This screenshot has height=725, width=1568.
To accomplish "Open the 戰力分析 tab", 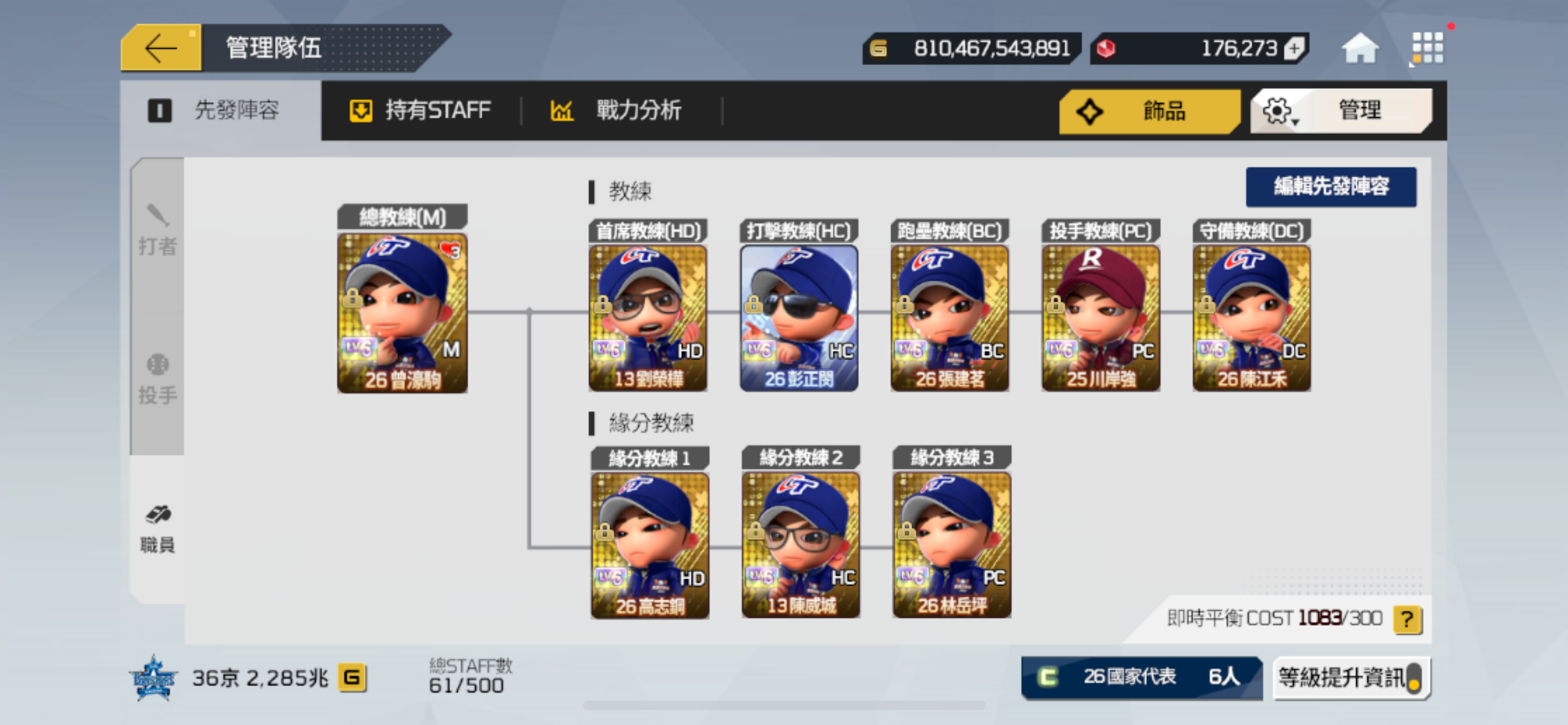I will [616, 110].
